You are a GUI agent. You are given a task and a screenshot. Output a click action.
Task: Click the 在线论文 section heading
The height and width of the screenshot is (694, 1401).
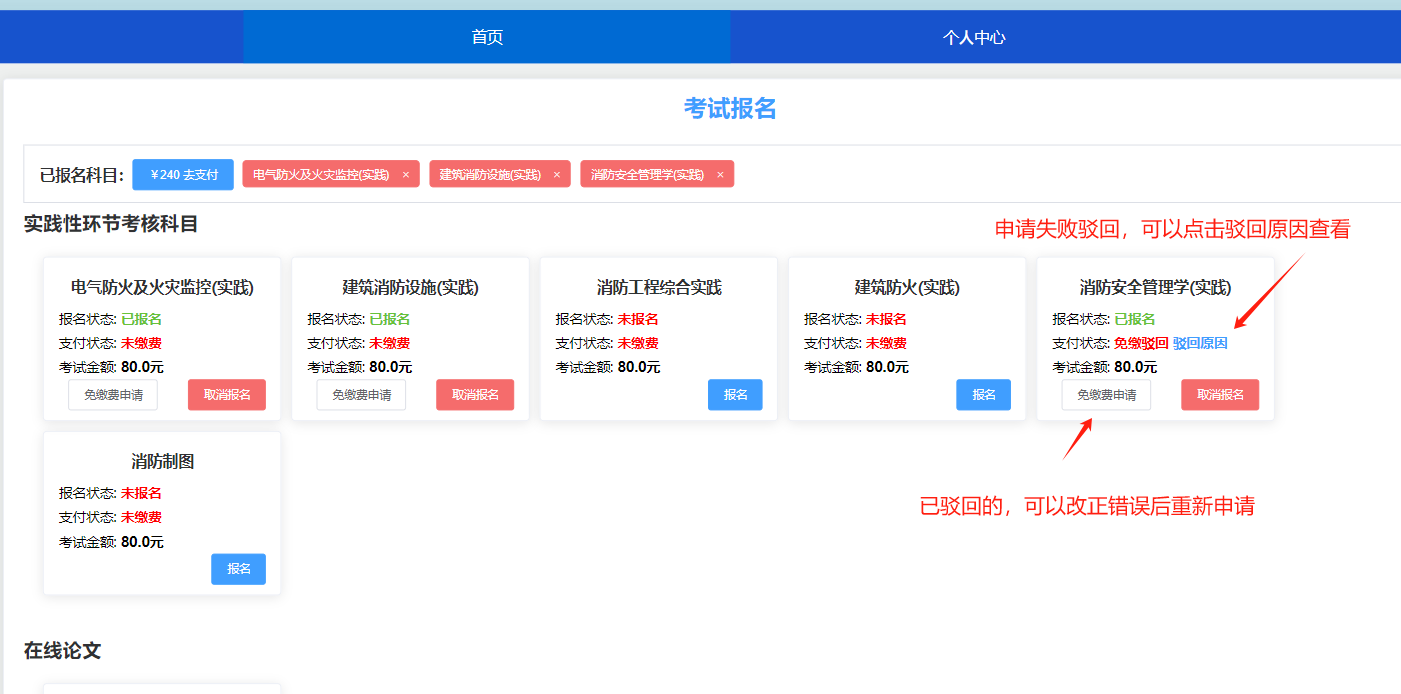[x=62, y=651]
